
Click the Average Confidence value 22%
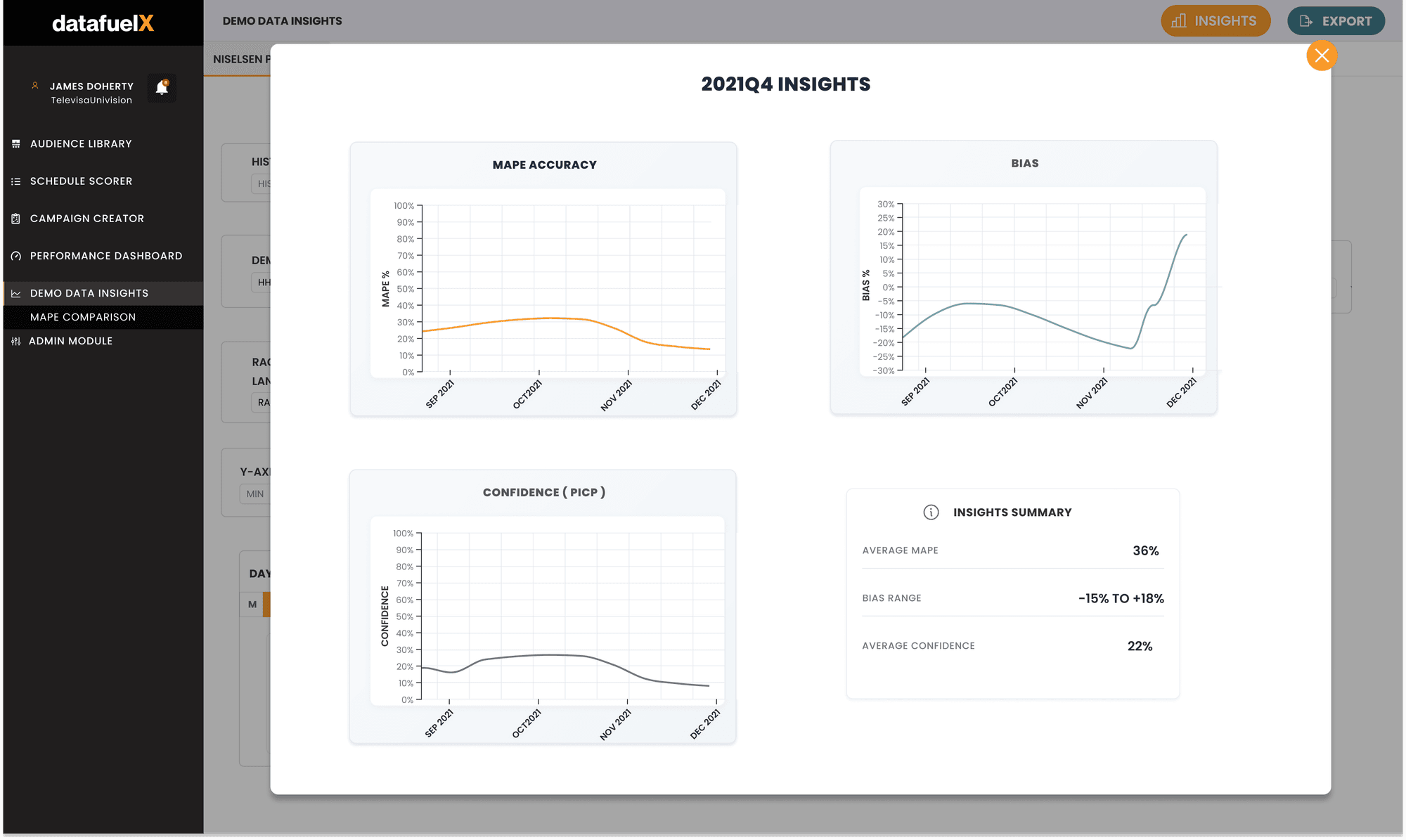coord(1140,647)
